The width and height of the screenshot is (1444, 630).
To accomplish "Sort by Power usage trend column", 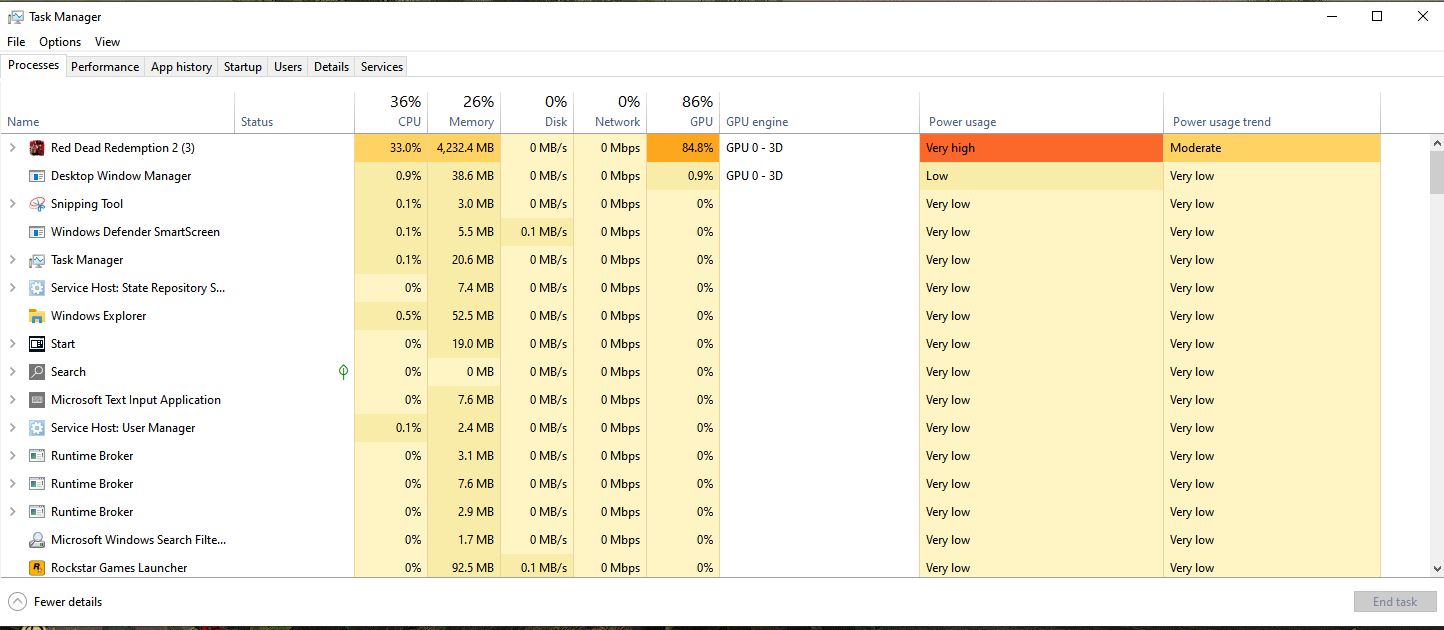I will point(1272,112).
